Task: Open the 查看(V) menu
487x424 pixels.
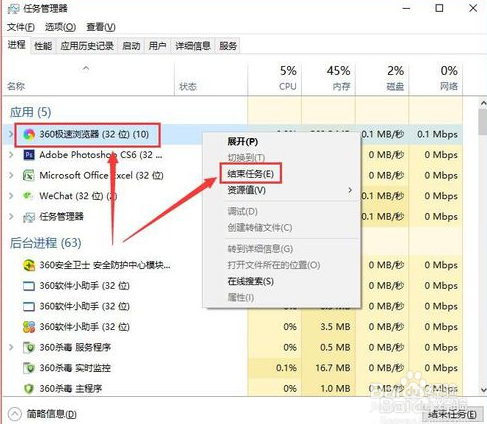Action: click(x=101, y=27)
